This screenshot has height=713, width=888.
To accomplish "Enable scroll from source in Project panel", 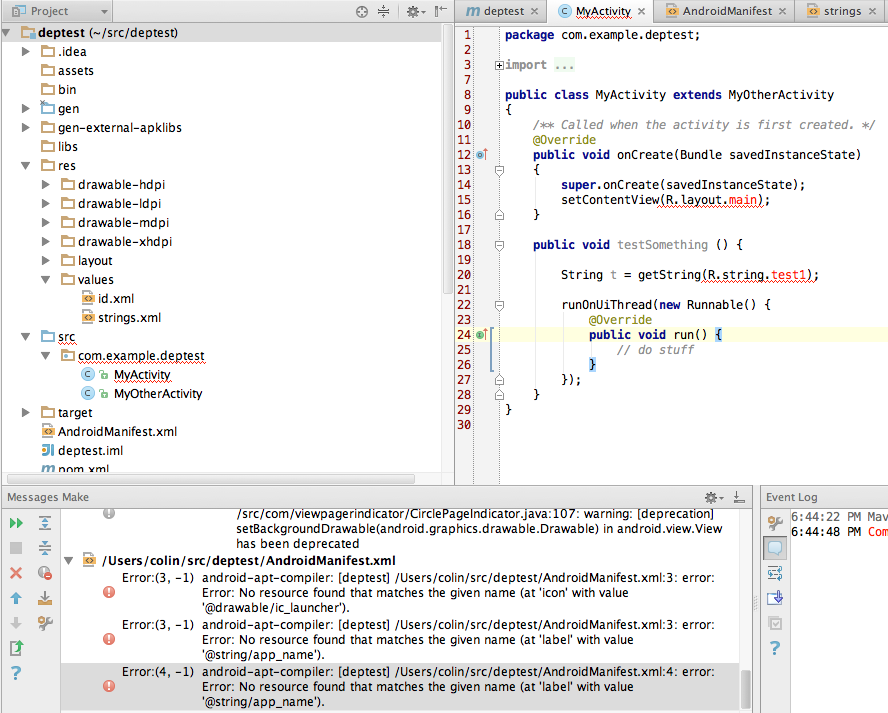I will click(x=362, y=12).
